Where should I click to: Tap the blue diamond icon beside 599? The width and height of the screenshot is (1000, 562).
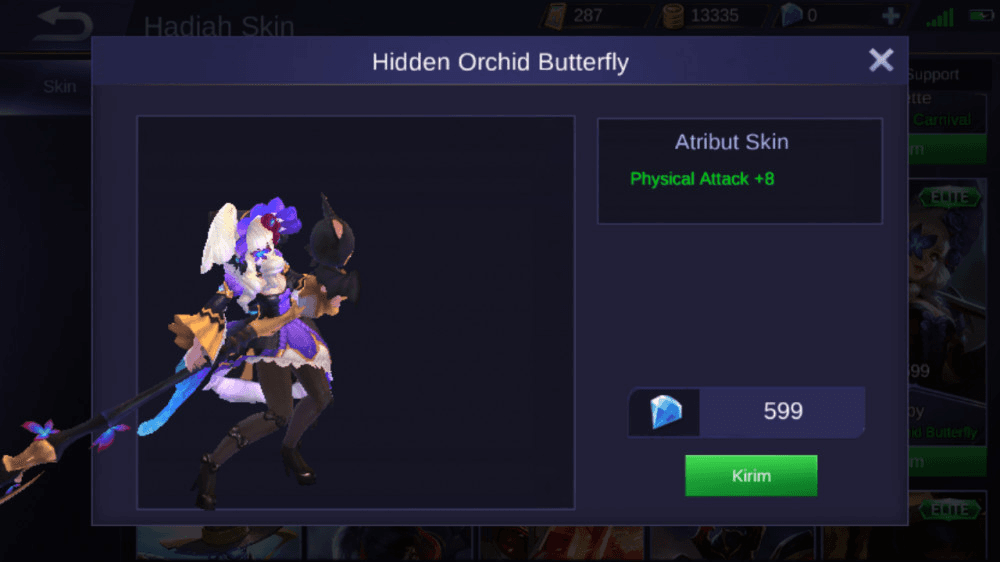[x=665, y=411]
